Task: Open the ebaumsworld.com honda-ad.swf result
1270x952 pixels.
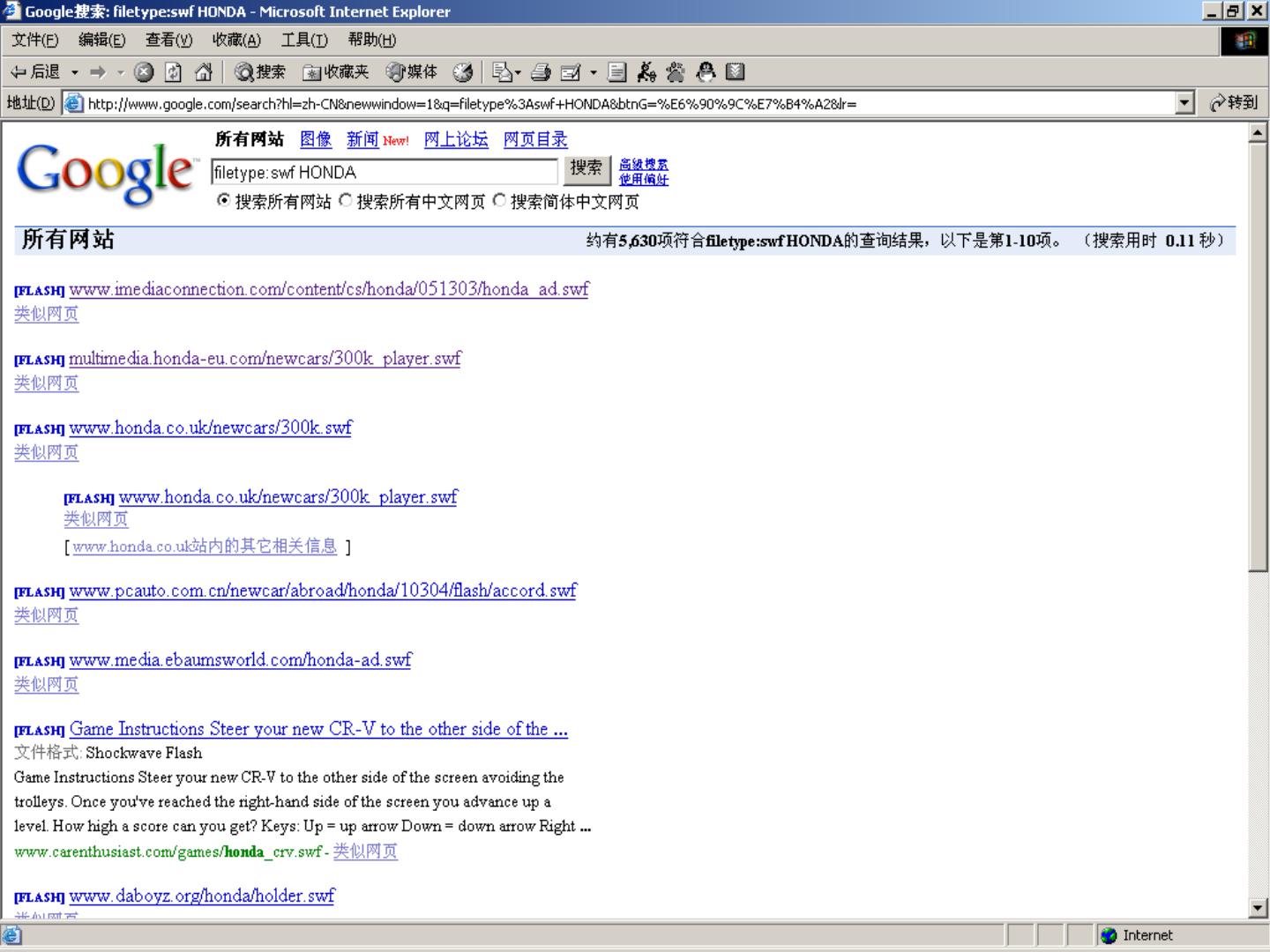Action: (x=240, y=660)
